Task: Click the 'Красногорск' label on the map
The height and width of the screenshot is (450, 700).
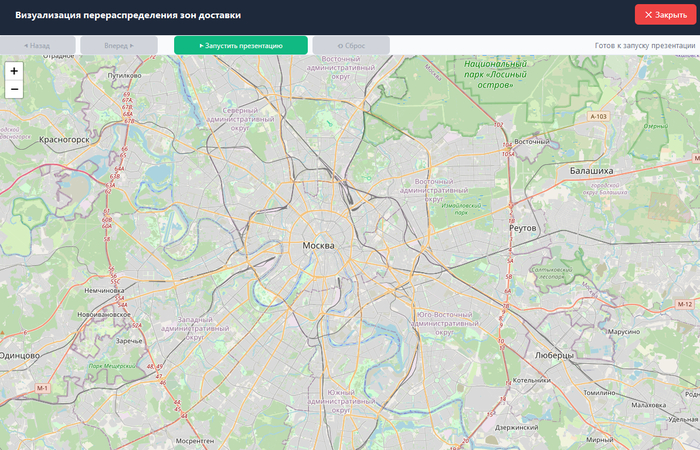Action: point(65,140)
